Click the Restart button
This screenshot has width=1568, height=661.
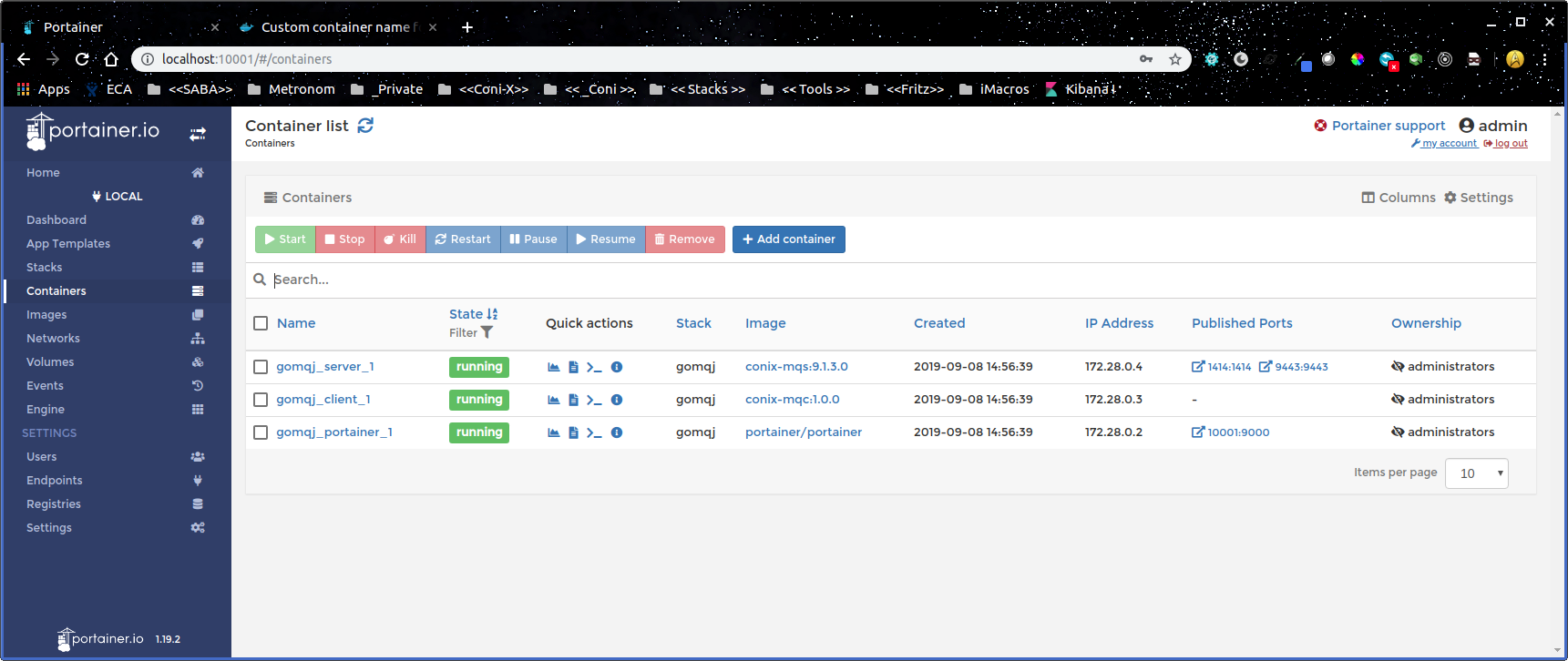point(463,239)
